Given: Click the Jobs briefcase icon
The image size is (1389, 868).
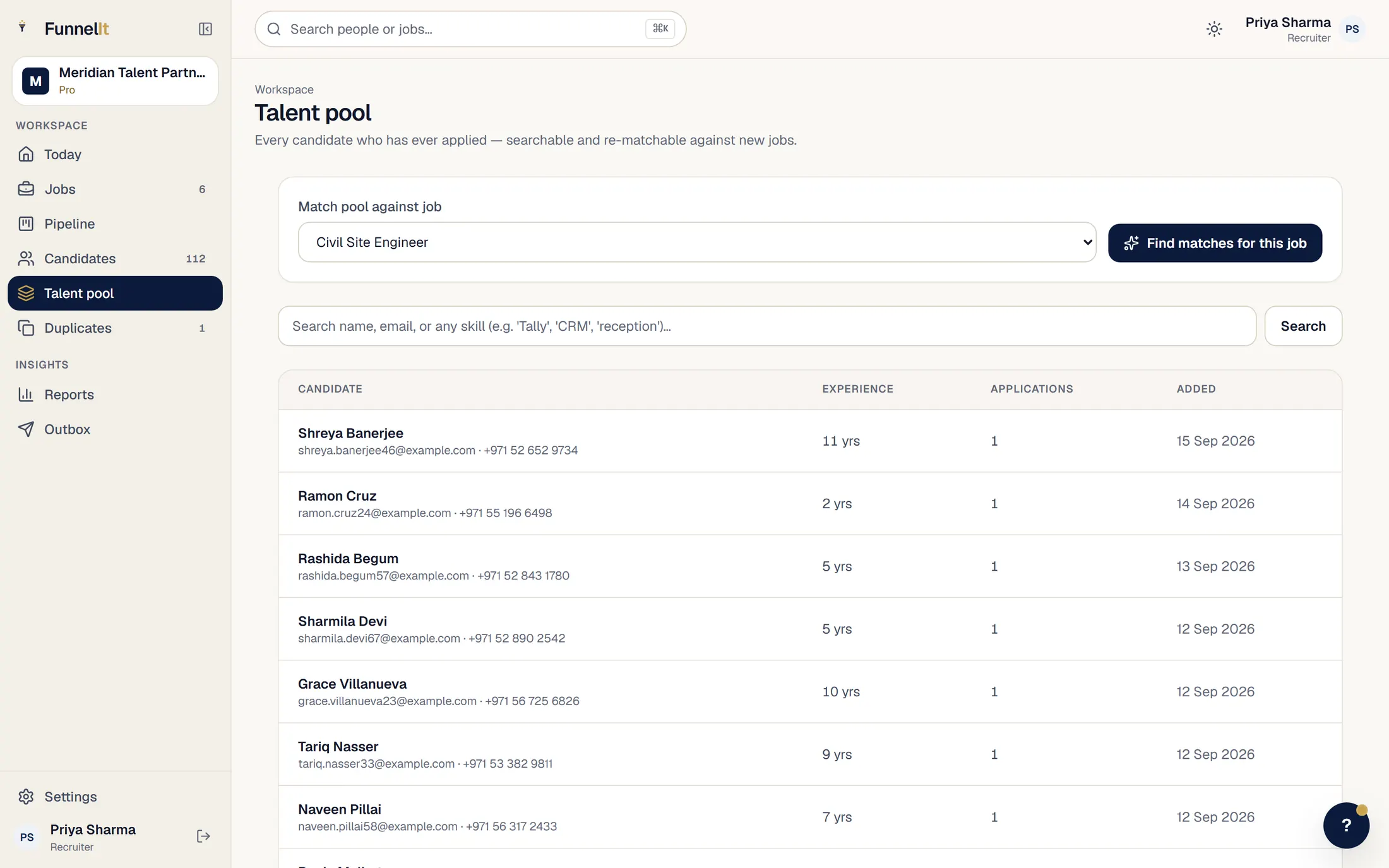Looking at the screenshot, I should click(26, 189).
